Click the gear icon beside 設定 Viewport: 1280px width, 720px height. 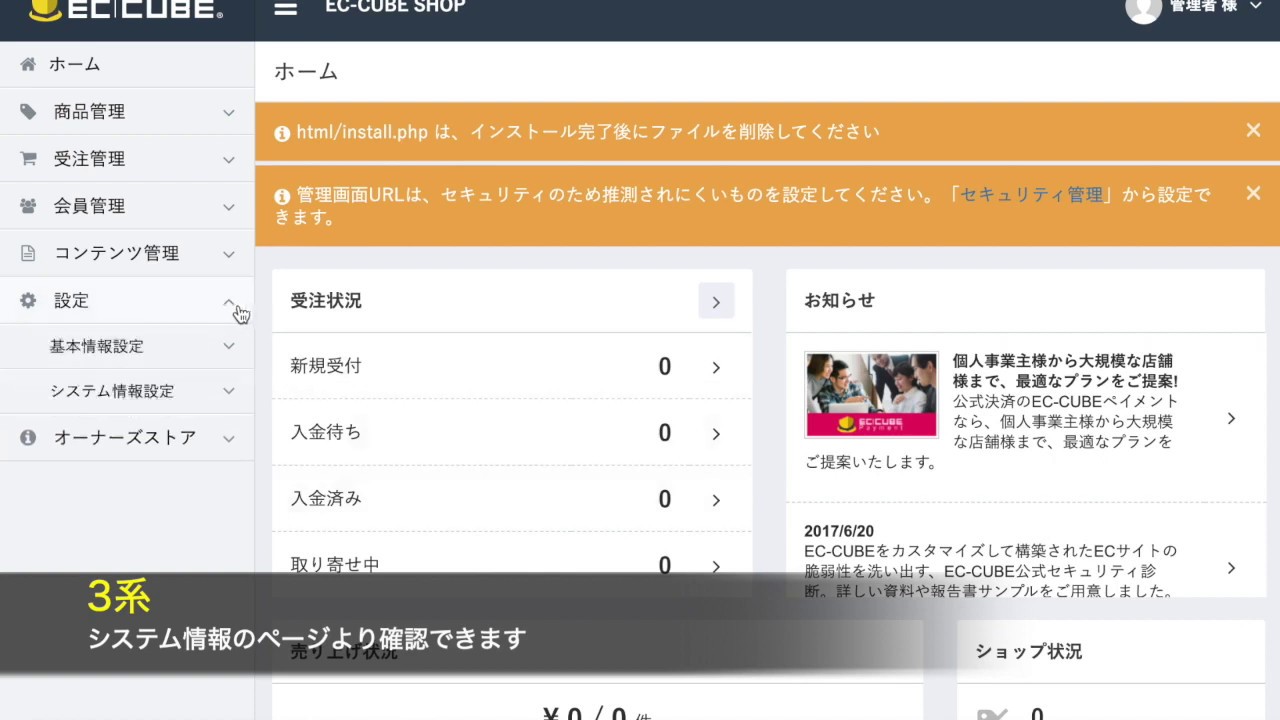click(x=28, y=300)
